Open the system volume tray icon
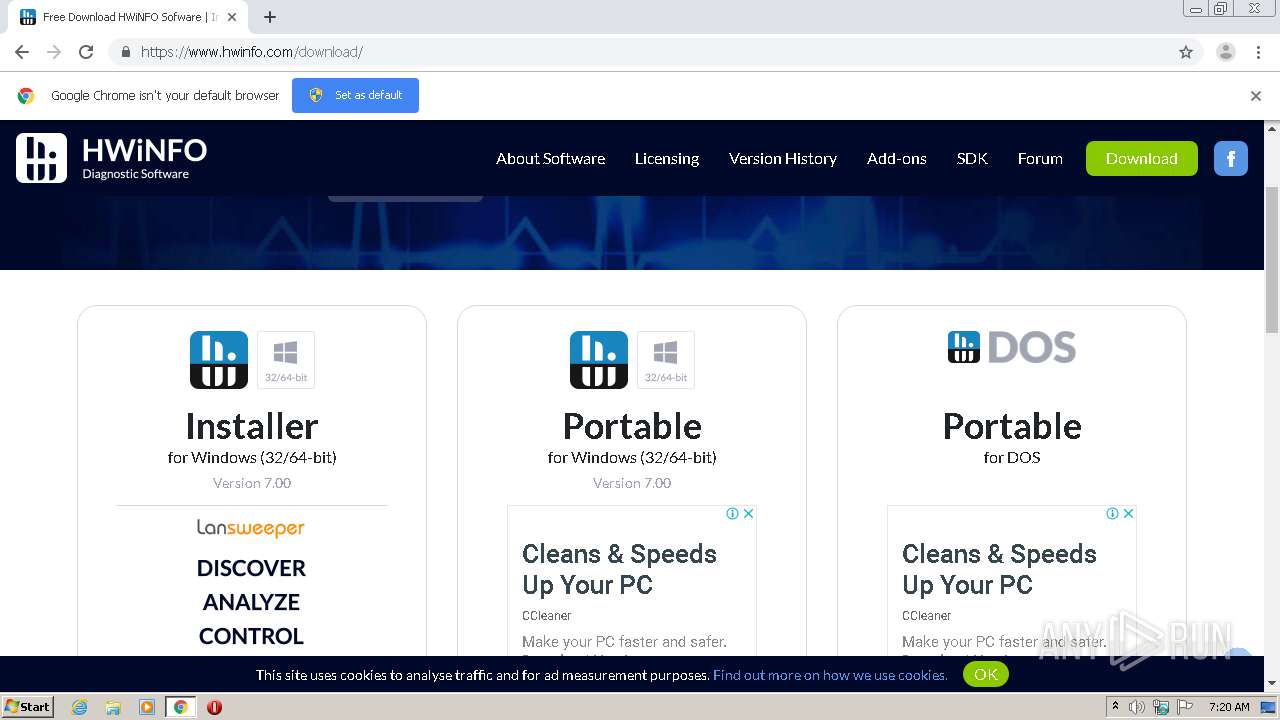 (x=1137, y=707)
